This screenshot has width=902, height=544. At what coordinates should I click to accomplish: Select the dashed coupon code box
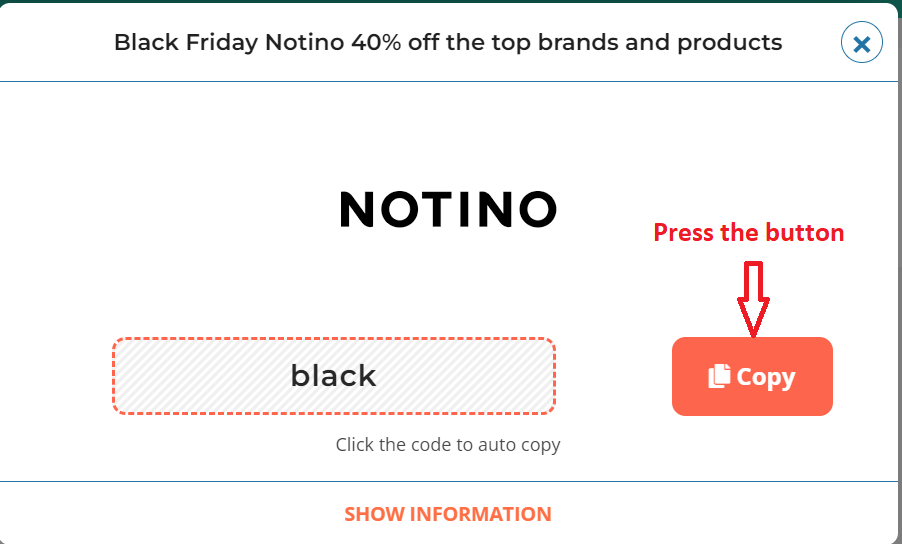pyautogui.click(x=334, y=376)
